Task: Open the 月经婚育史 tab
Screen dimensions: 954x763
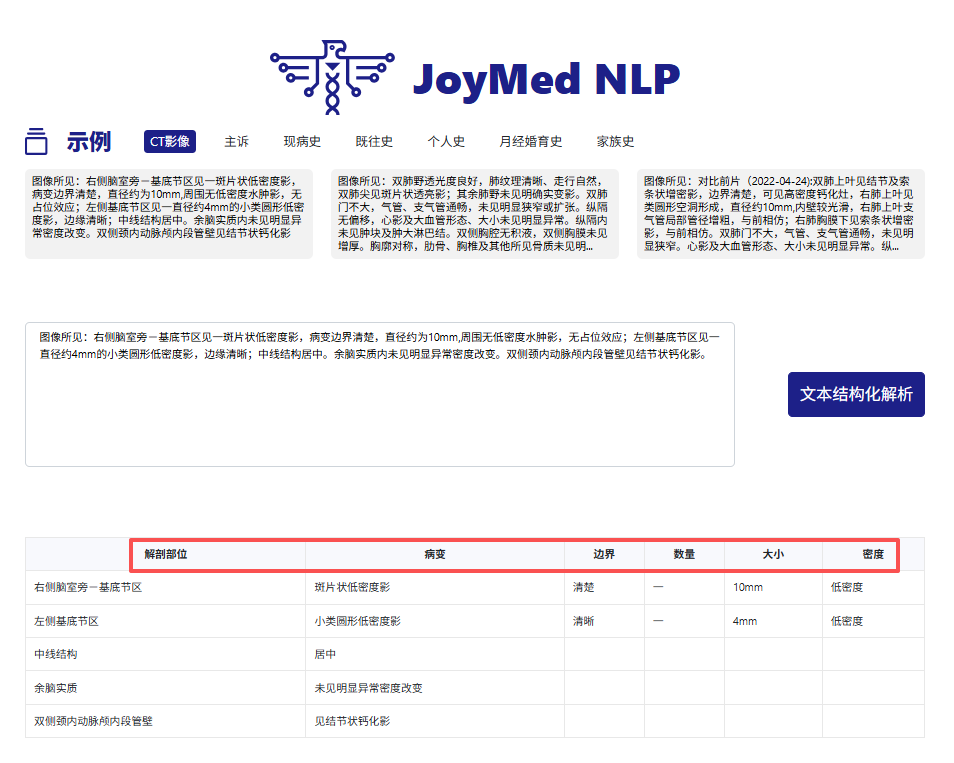Action: point(531,141)
